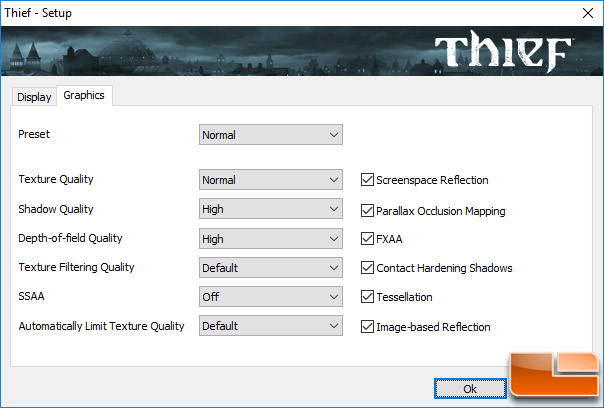Select the Graphics tab
This screenshot has height=408, width=604.
tap(84, 95)
